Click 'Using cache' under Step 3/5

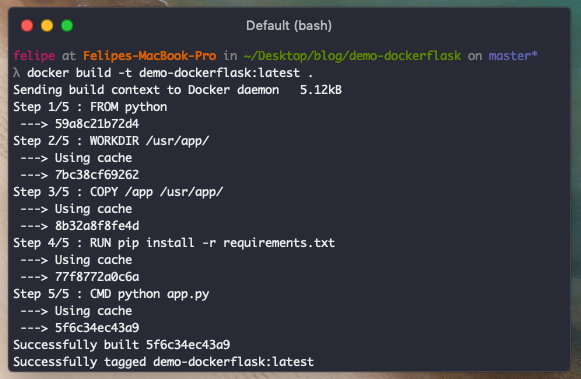tap(93, 209)
